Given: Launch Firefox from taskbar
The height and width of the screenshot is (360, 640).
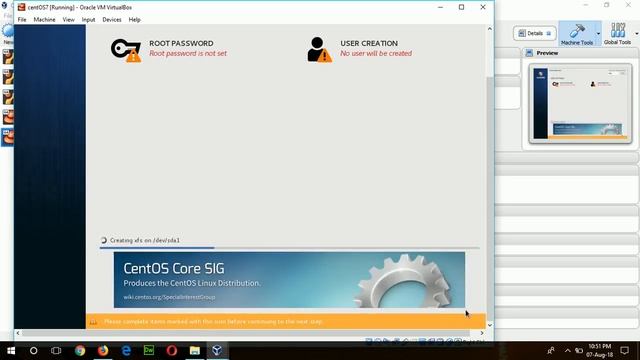Looking at the screenshot, I should click(103, 351).
